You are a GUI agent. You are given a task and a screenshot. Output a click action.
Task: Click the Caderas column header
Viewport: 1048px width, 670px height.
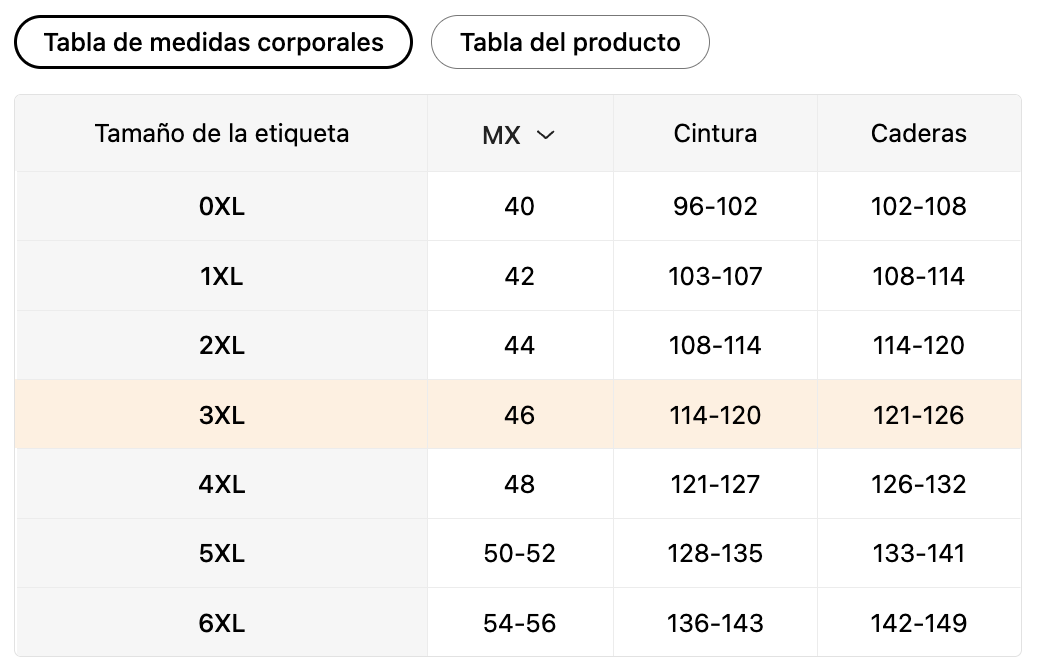[x=919, y=133]
